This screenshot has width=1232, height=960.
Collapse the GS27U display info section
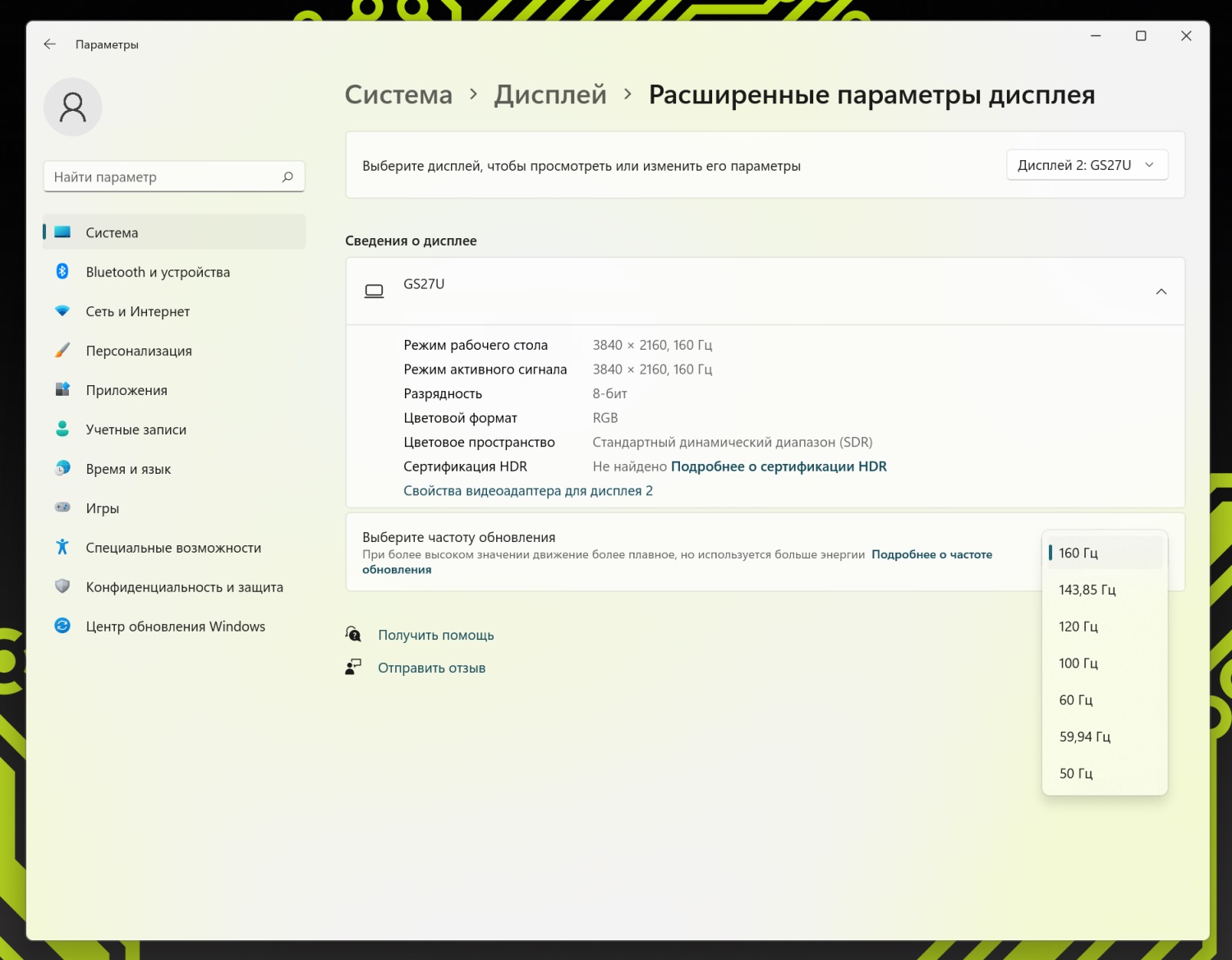(1161, 292)
